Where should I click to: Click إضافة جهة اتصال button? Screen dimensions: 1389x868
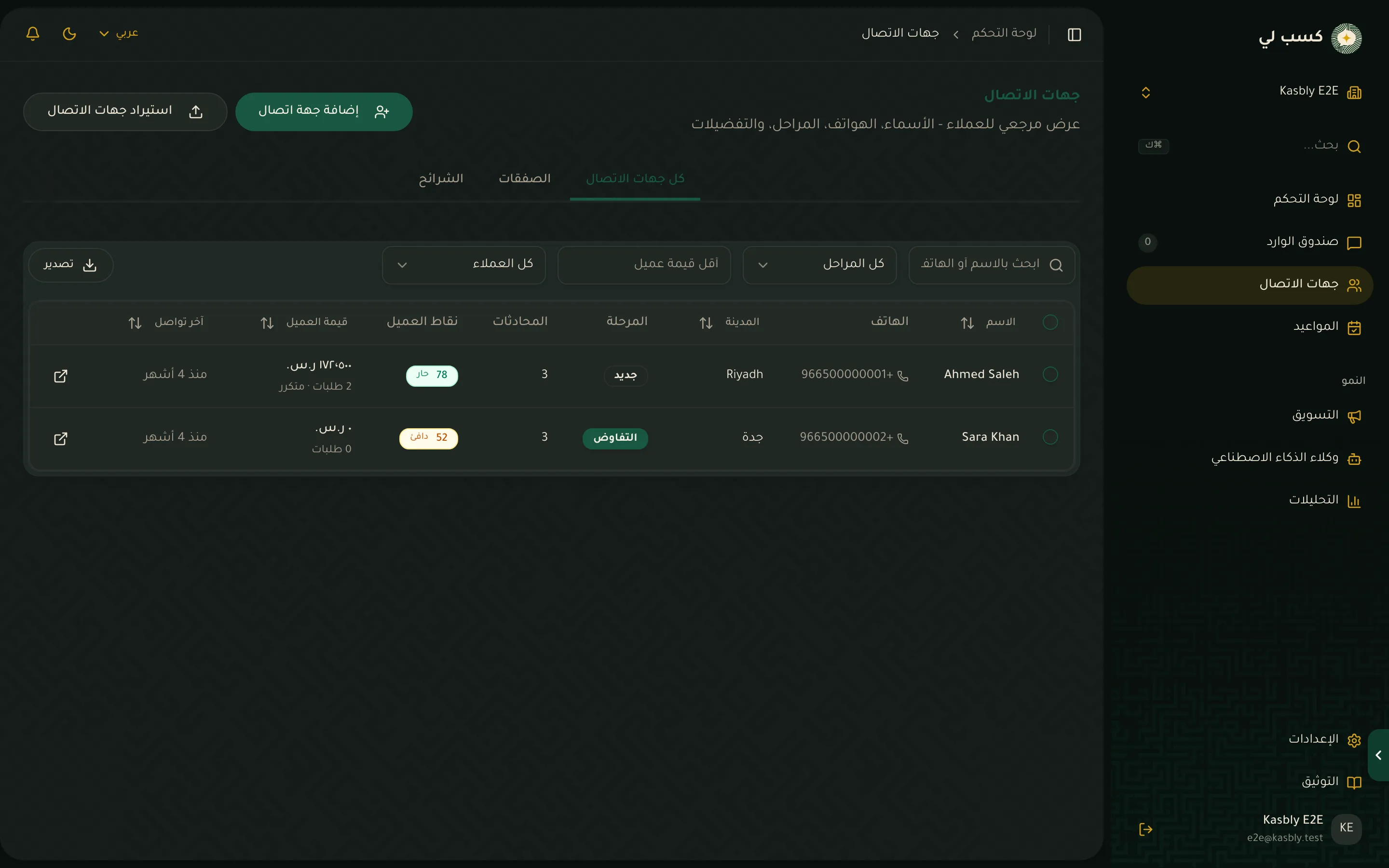tap(324, 111)
